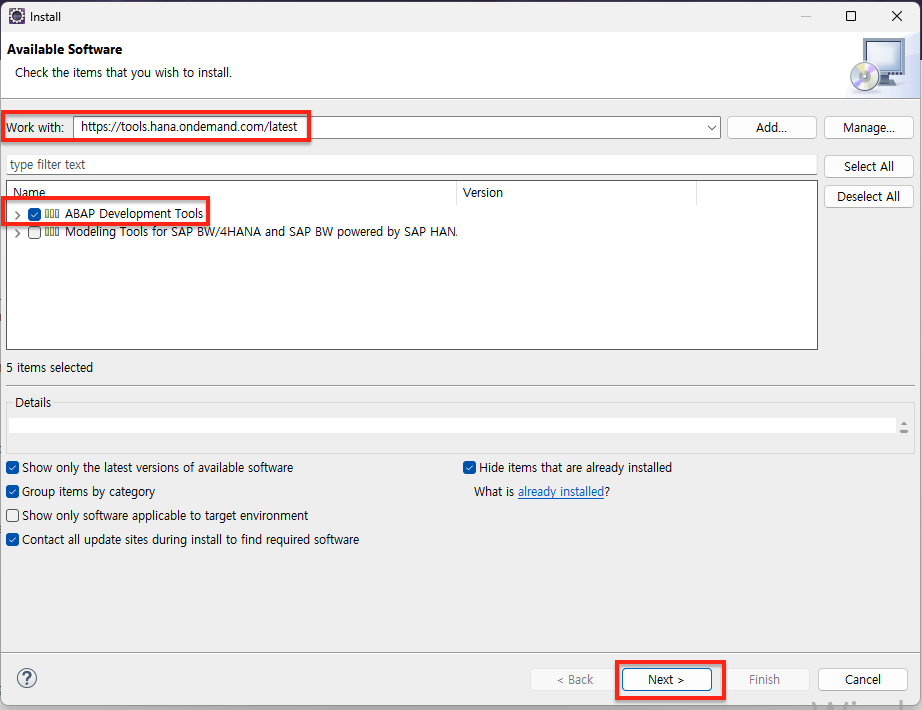922x710 pixels.
Task: Toggle Group items by category
Action: [x=12, y=492]
